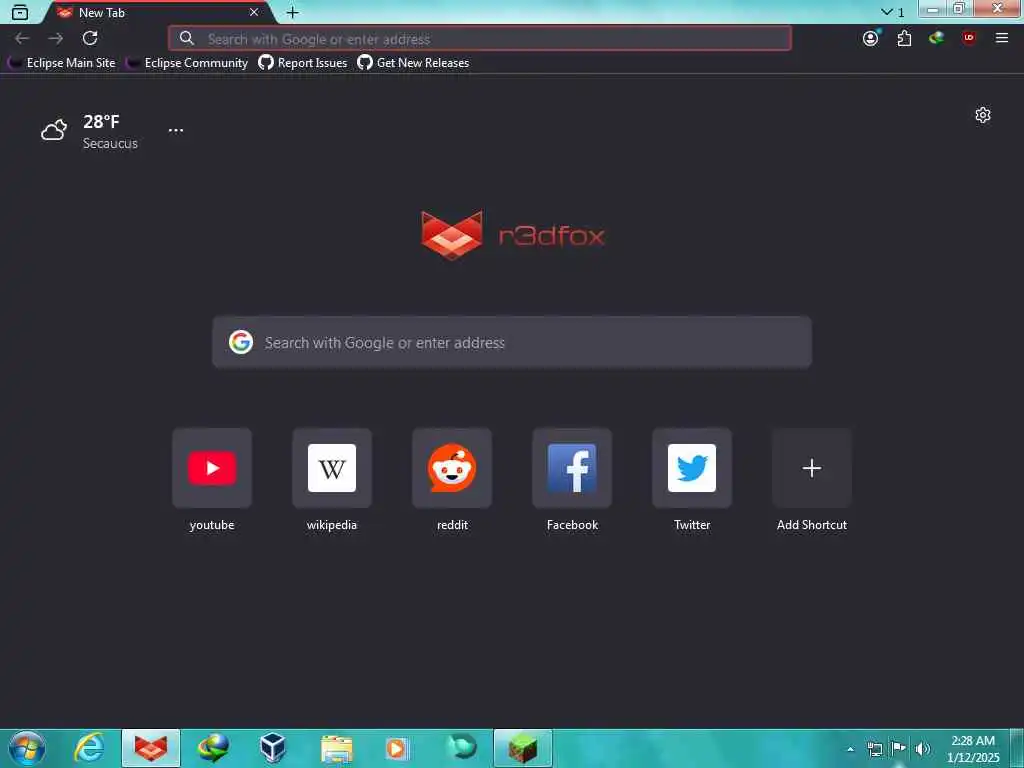
Task: Open the wikipedia shortcut tile
Action: [x=332, y=468]
